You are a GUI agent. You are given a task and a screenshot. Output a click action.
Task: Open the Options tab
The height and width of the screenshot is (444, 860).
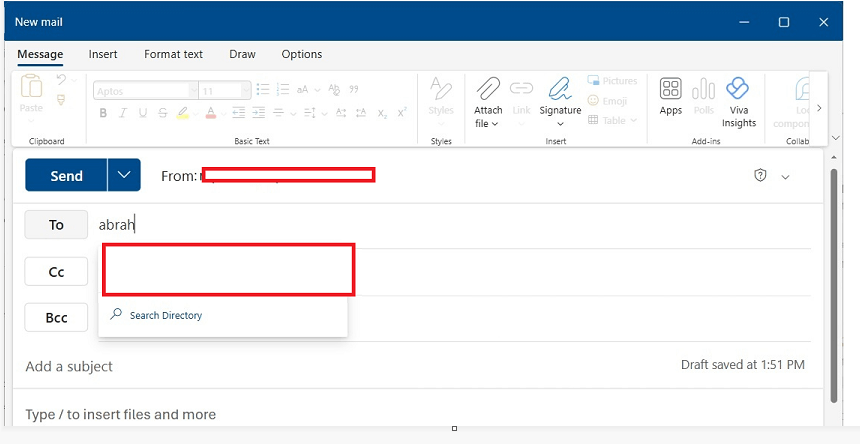(302, 54)
